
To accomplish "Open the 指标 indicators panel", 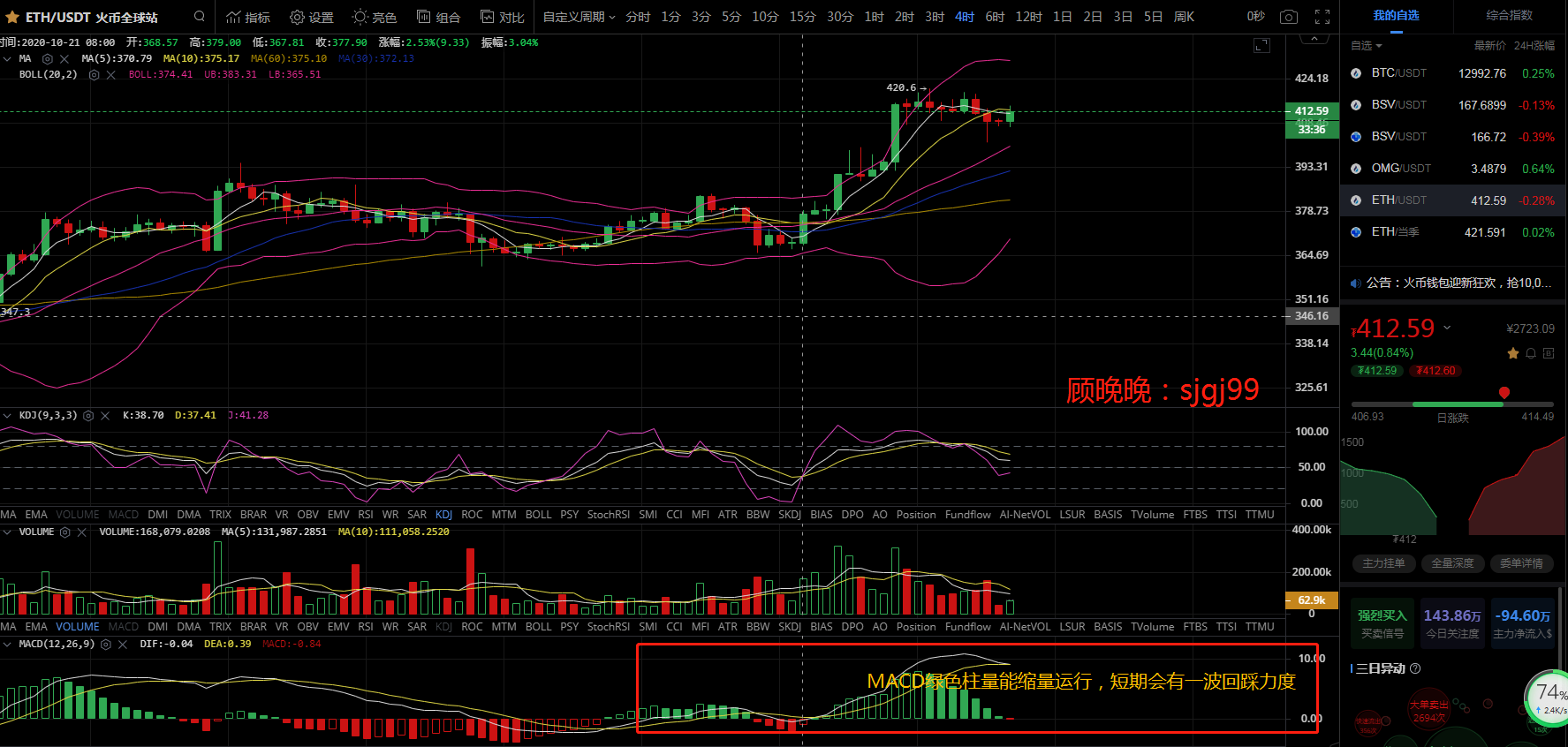I will pyautogui.click(x=248, y=17).
